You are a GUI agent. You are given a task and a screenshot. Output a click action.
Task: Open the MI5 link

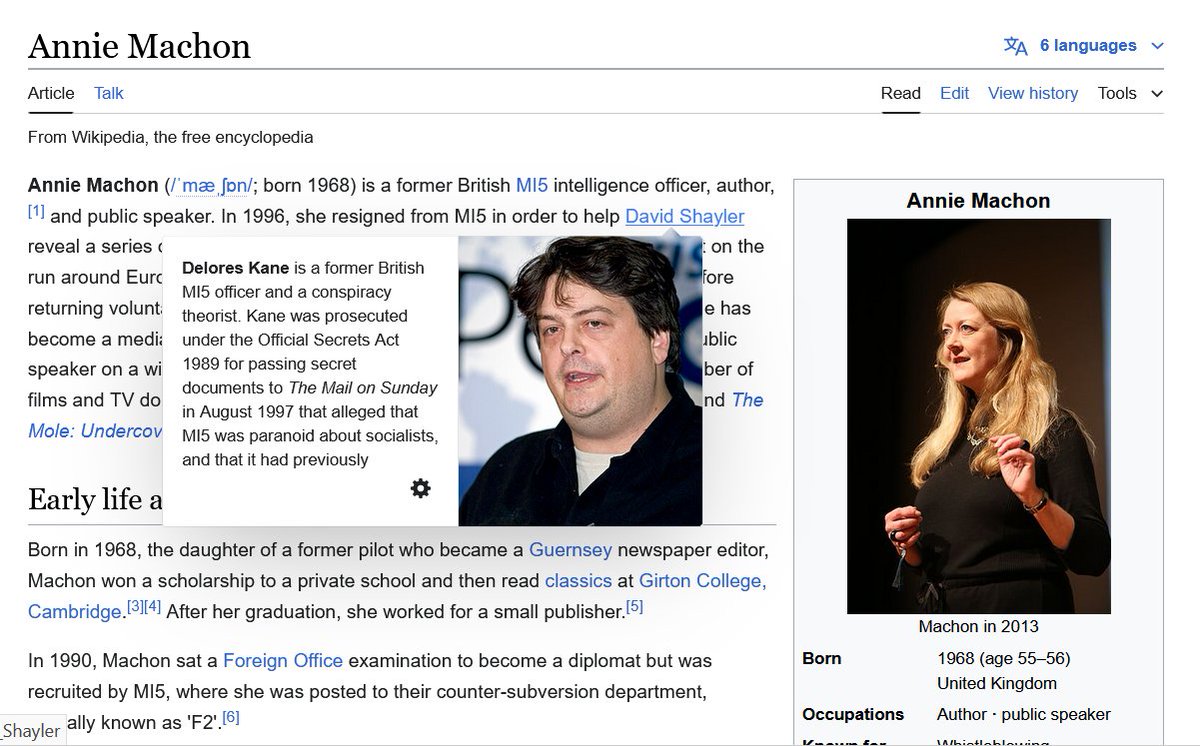(532, 185)
